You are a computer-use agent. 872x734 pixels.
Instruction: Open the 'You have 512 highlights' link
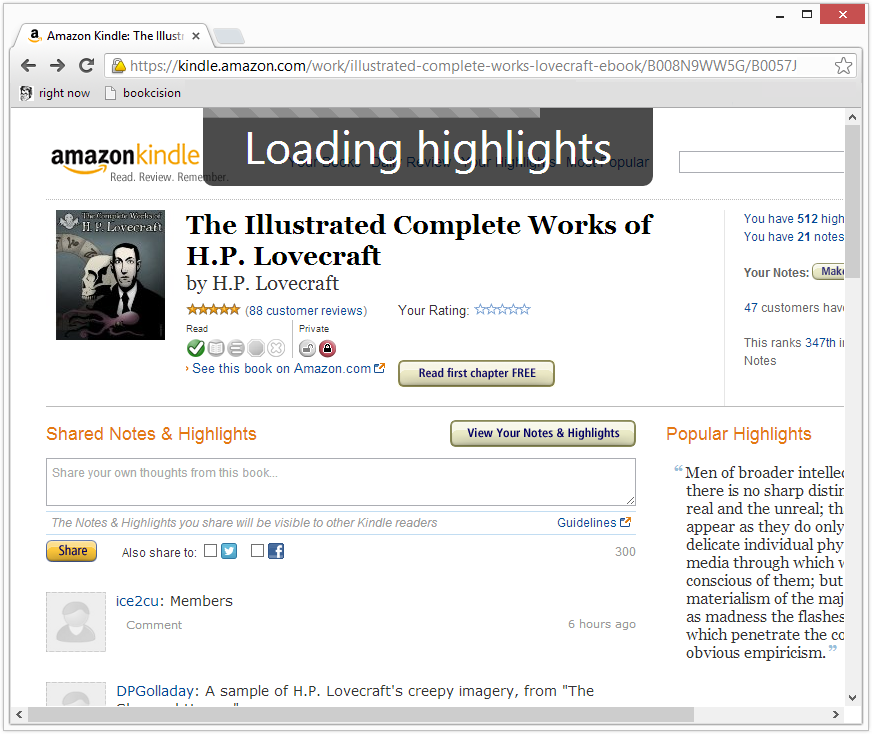click(x=794, y=219)
